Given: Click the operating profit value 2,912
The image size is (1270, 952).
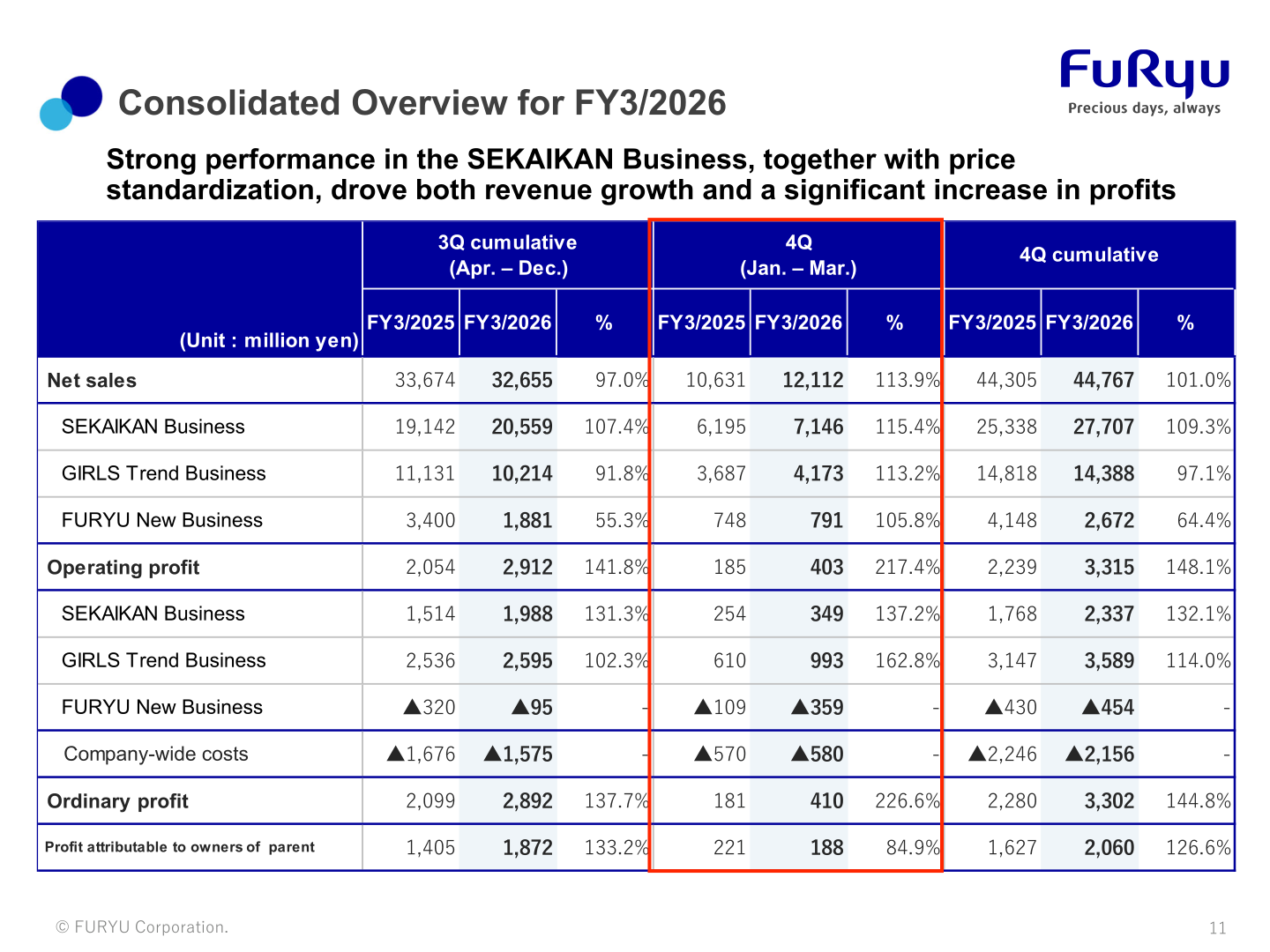Looking at the screenshot, I should tap(527, 567).
